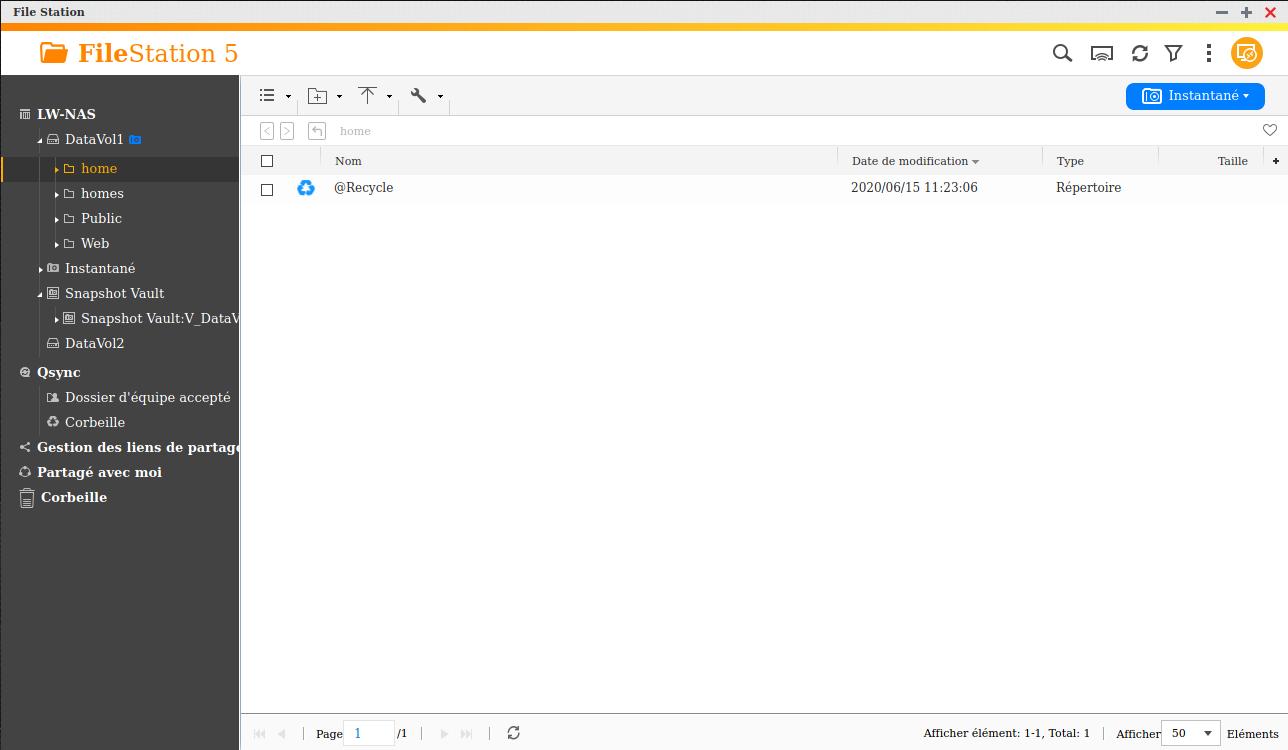Select Partagé avec moi in sidebar
Viewport: 1288px width, 750px height.
[x=99, y=472]
